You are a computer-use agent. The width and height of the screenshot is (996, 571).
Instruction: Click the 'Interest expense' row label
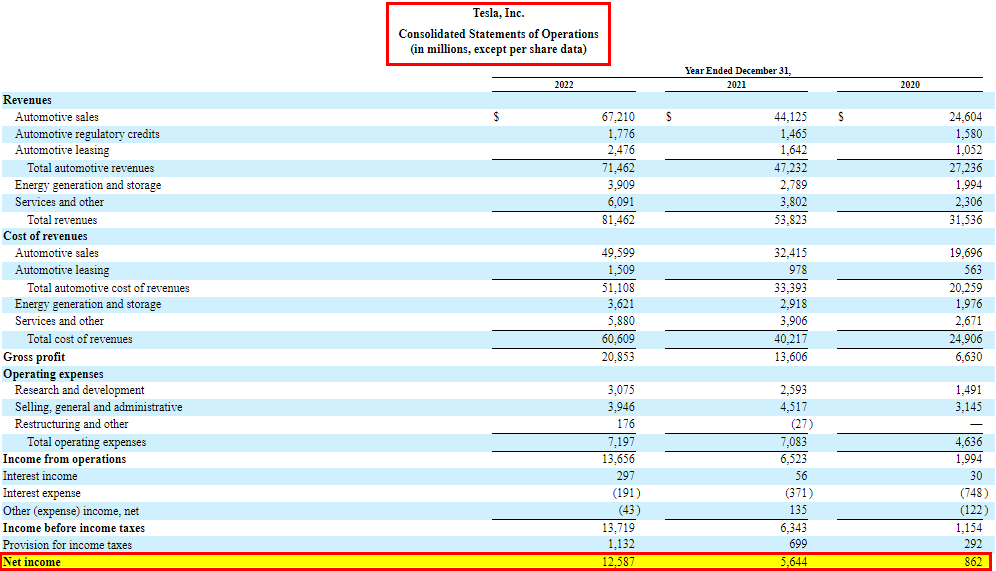pyautogui.click(x=41, y=494)
